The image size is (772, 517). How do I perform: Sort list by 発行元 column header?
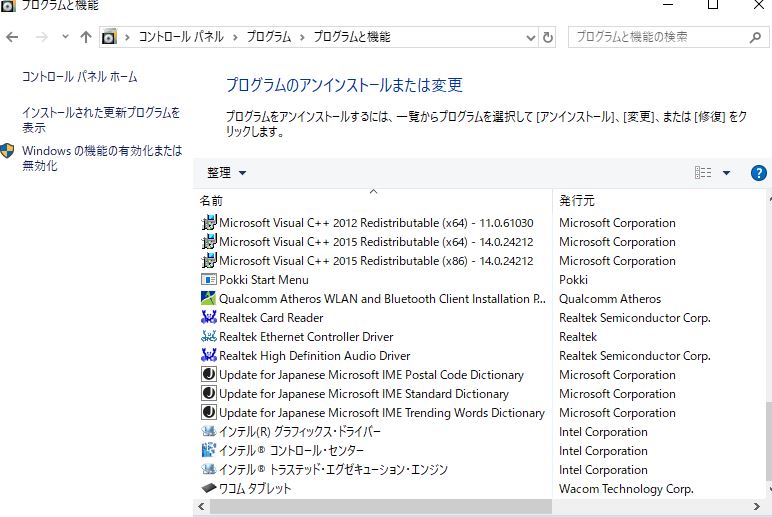click(578, 200)
